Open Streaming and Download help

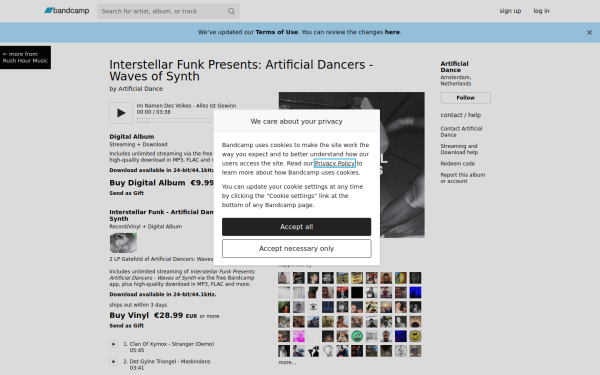(x=459, y=149)
